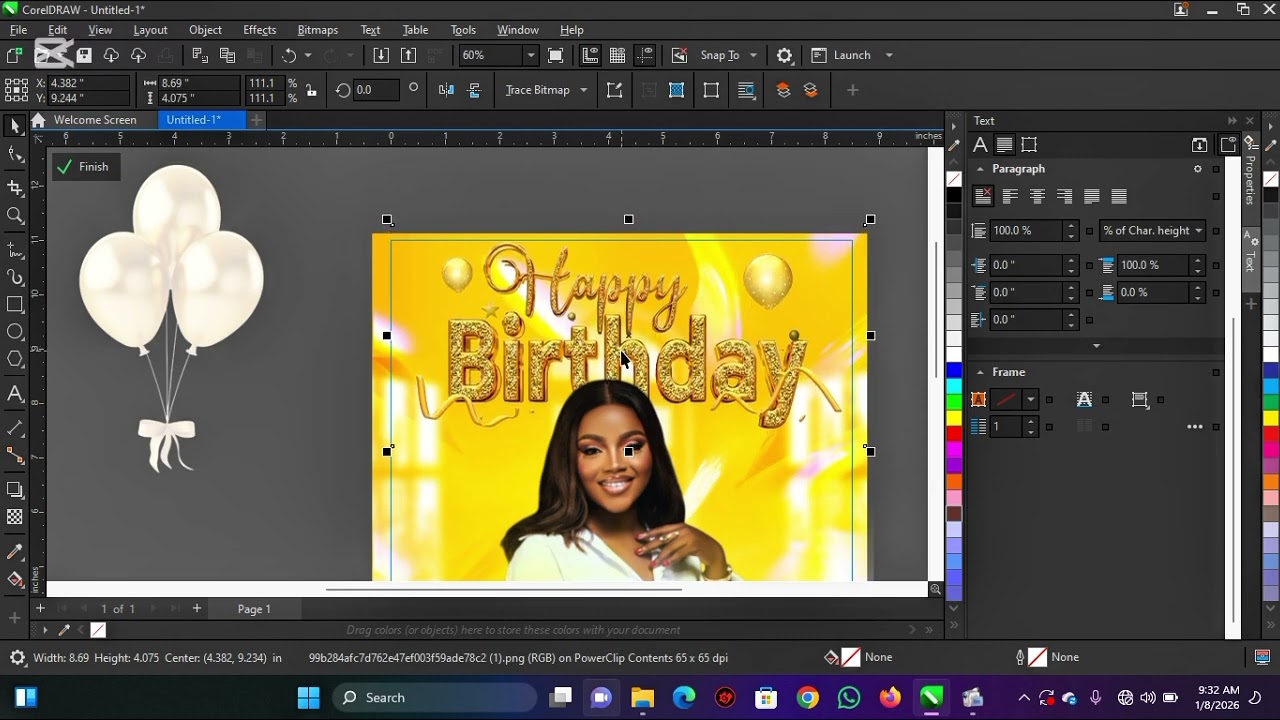Choose the Ellipse tool
The width and height of the screenshot is (1280, 720).
pos(15,332)
